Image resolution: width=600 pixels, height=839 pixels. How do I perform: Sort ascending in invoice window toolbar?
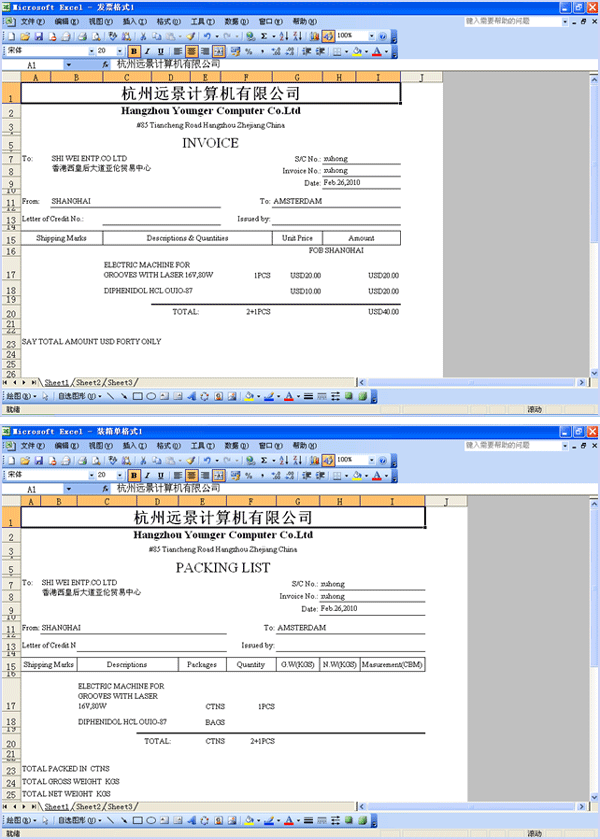(x=284, y=36)
